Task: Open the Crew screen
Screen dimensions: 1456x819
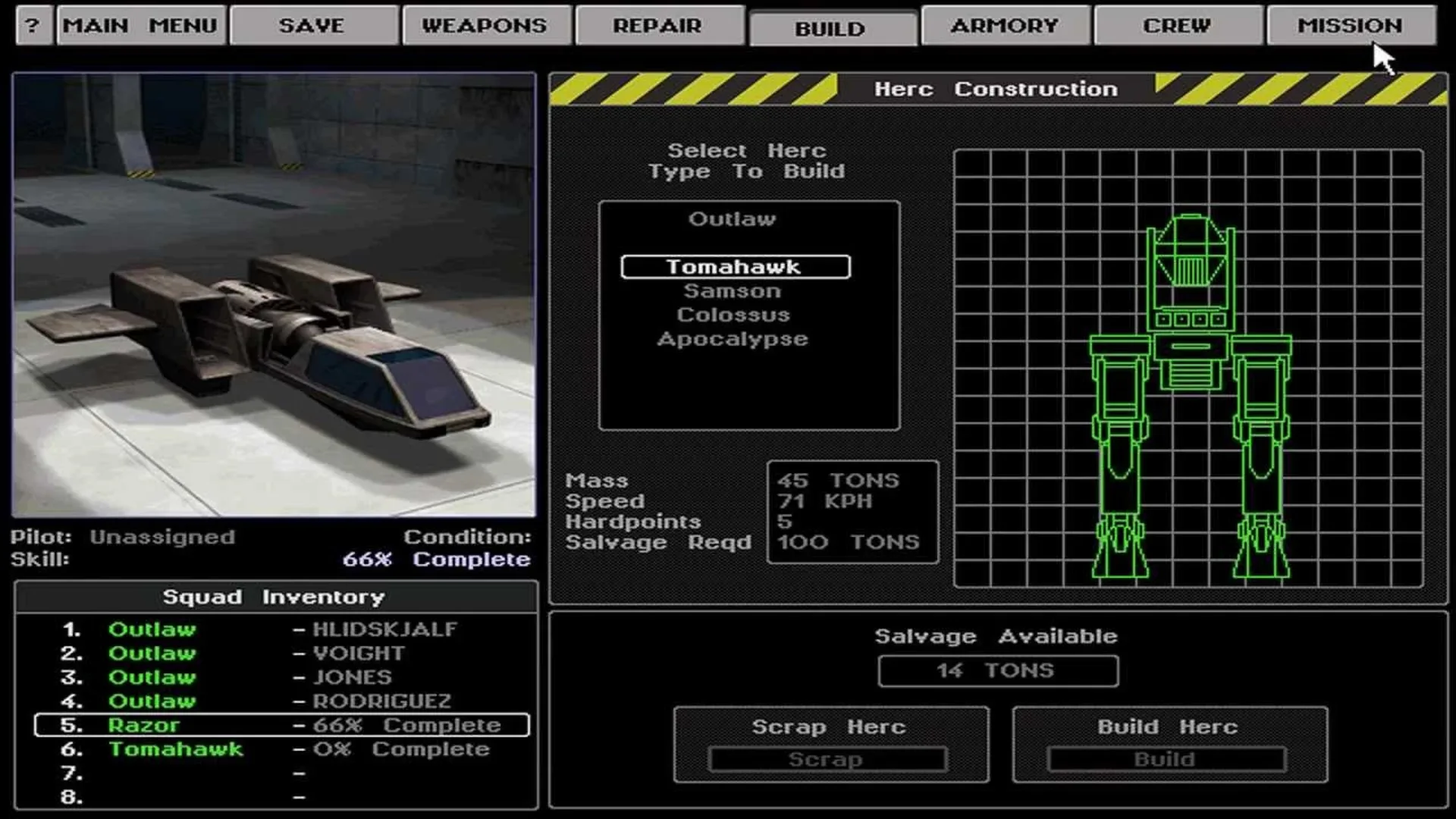Action: tap(1177, 26)
